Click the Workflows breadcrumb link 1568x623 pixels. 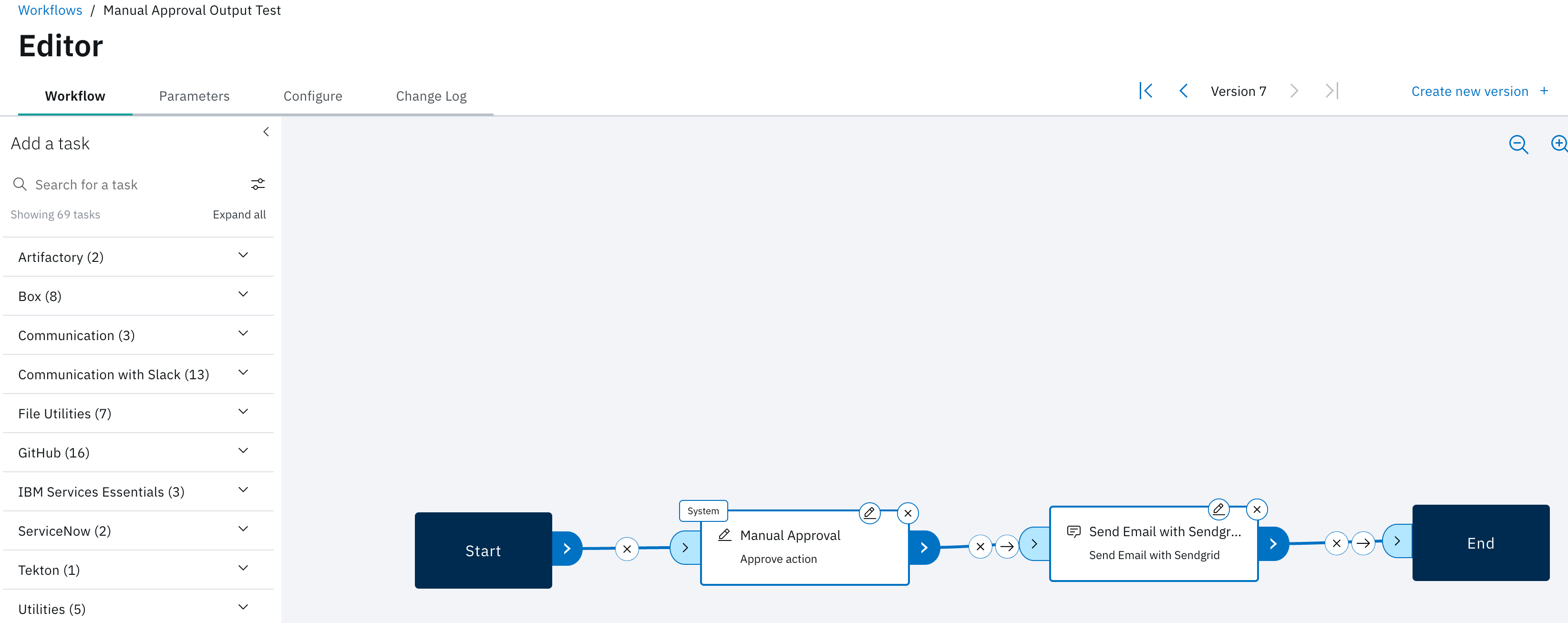[49, 11]
